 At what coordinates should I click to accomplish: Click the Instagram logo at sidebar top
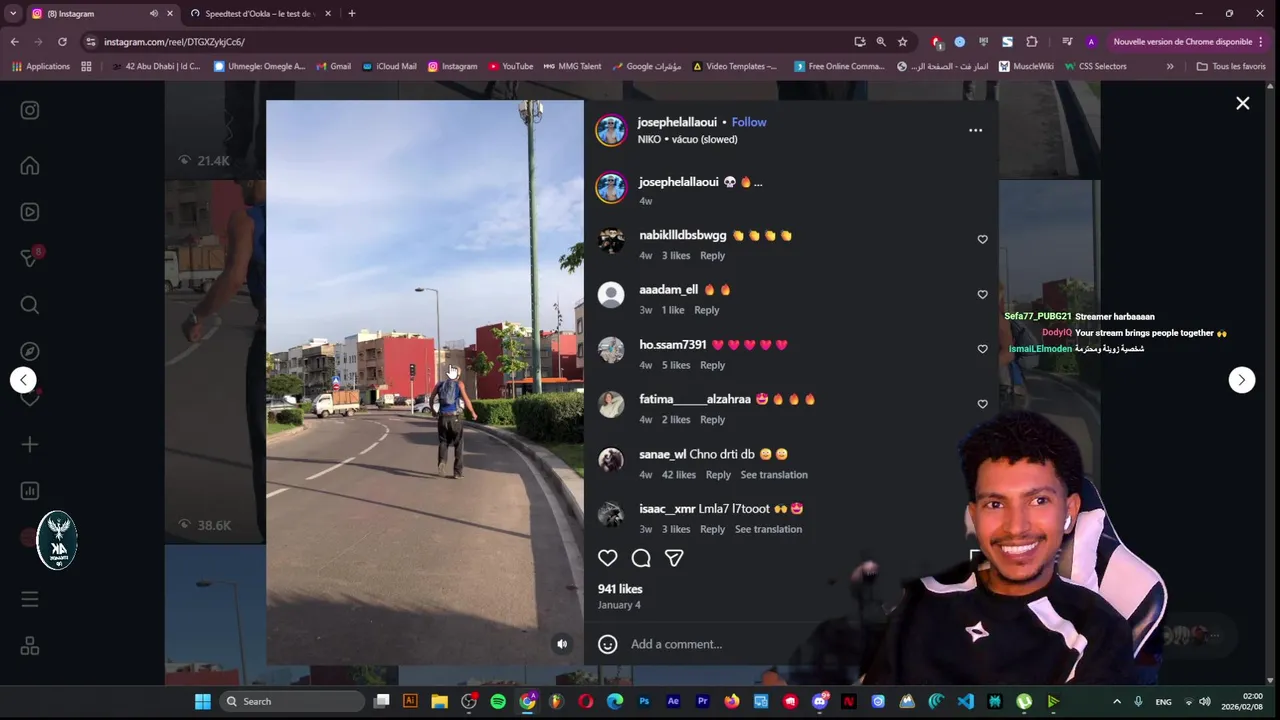click(30, 110)
